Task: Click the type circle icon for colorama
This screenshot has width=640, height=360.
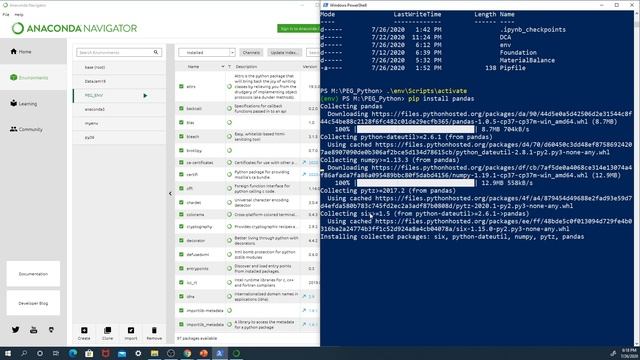Action: click(229, 214)
